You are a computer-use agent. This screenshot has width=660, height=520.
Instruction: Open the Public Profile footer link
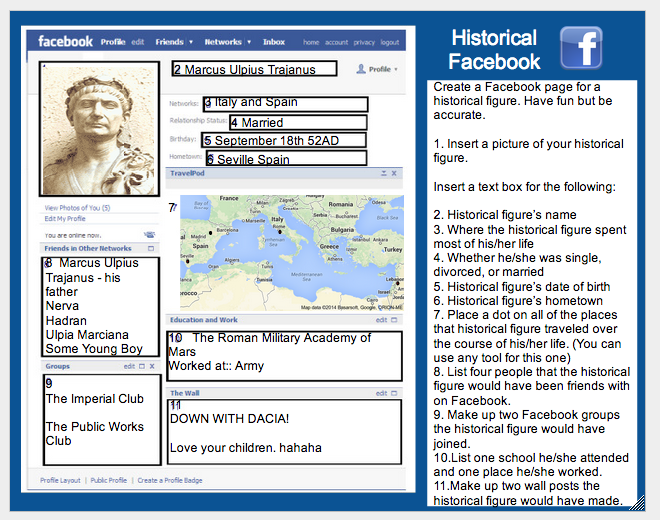coord(109,480)
